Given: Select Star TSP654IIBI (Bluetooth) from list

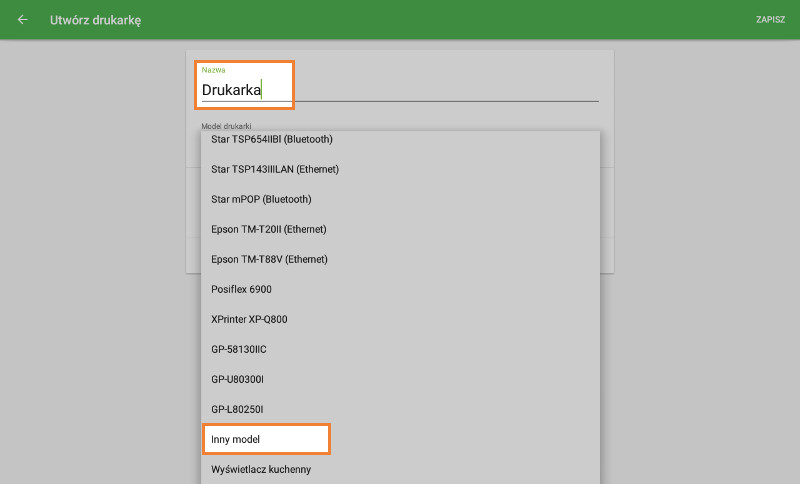Looking at the screenshot, I should coord(272,140).
